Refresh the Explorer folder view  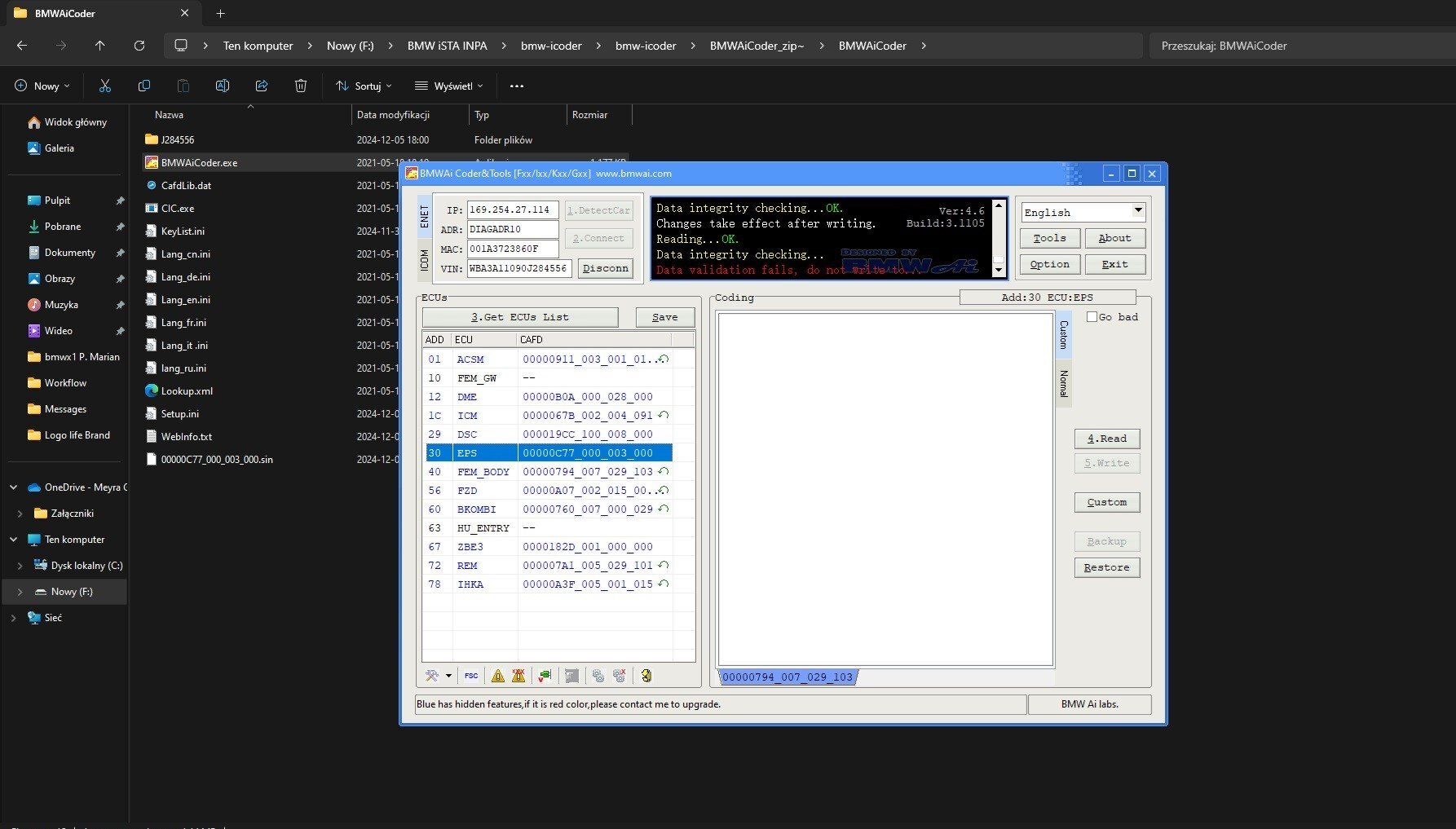click(139, 46)
